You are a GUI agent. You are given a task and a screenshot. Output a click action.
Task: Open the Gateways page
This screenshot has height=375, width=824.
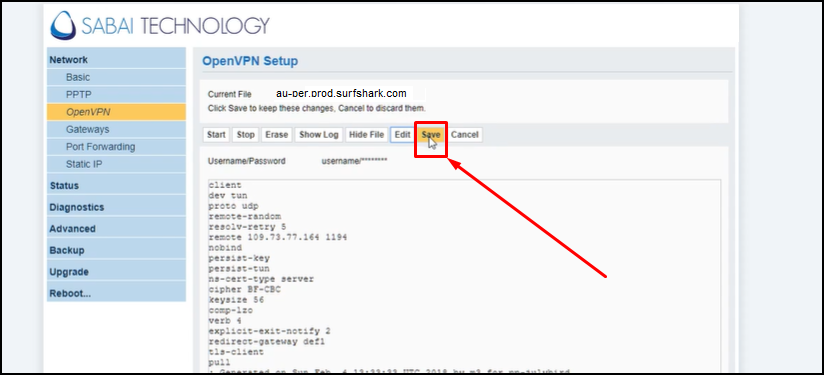point(116,129)
